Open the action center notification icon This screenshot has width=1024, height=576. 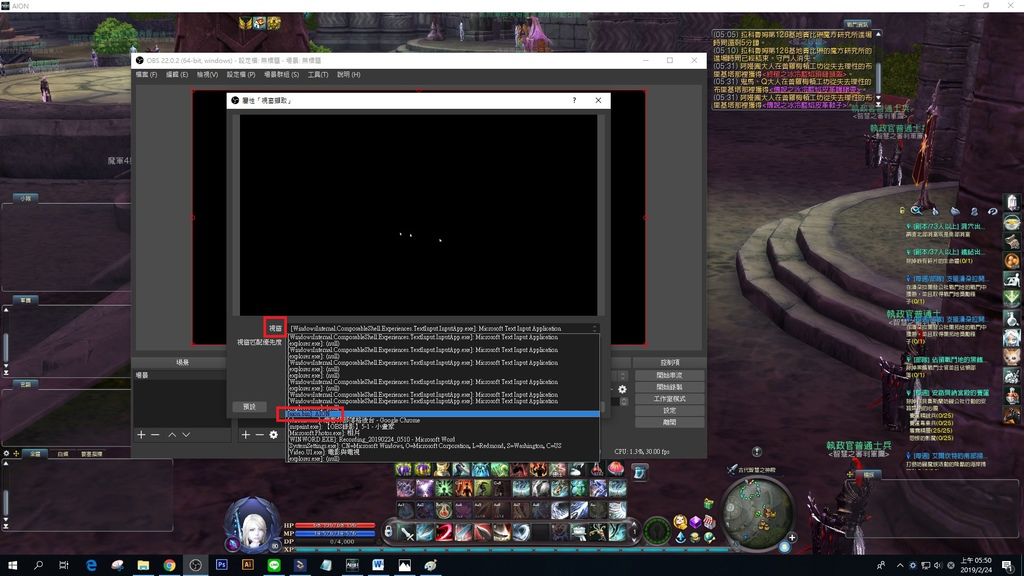click(x=1008, y=565)
